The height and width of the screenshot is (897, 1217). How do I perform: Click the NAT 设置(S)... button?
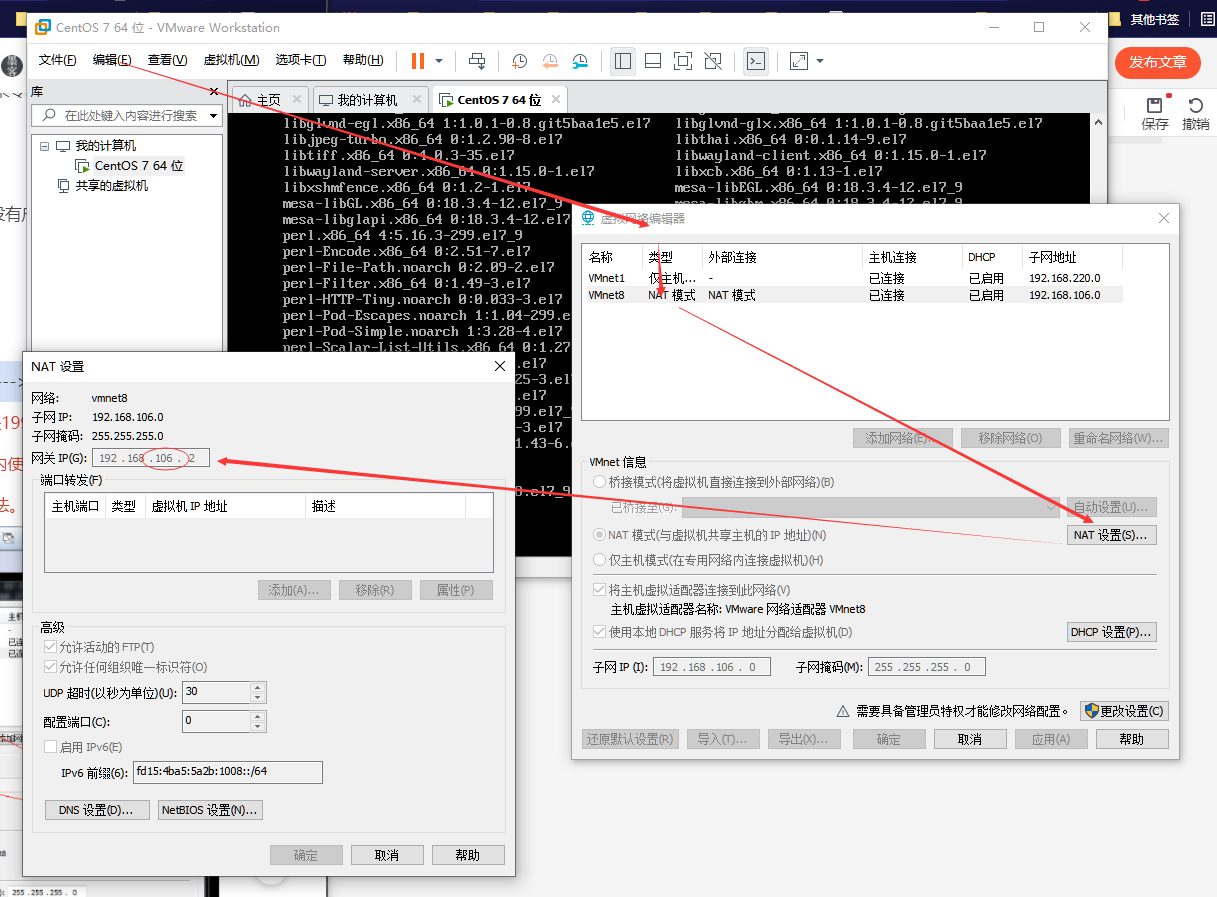click(x=1111, y=535)
